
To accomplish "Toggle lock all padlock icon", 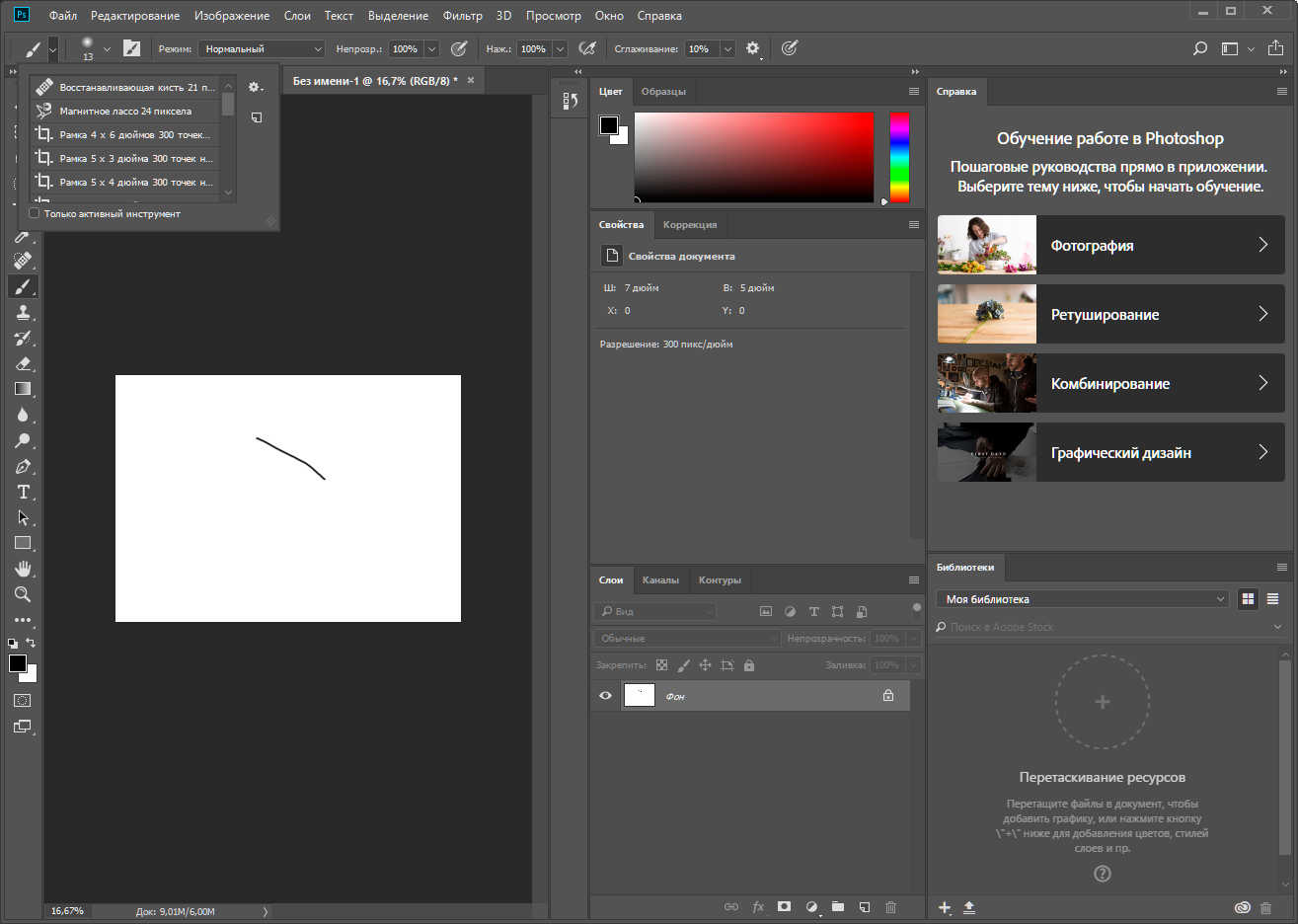I will click(749, 665).
